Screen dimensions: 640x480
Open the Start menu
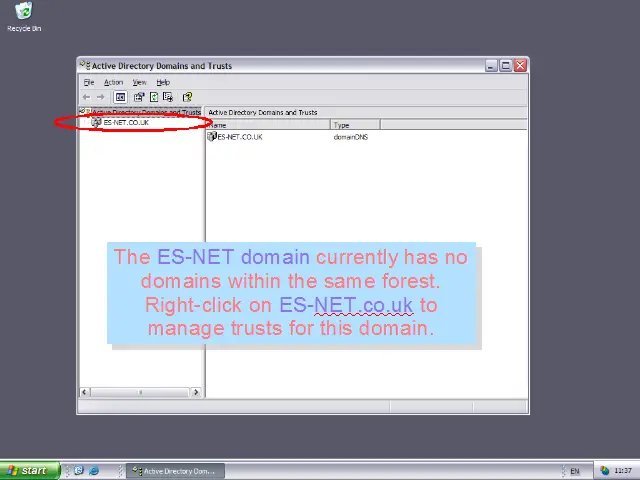29,471
